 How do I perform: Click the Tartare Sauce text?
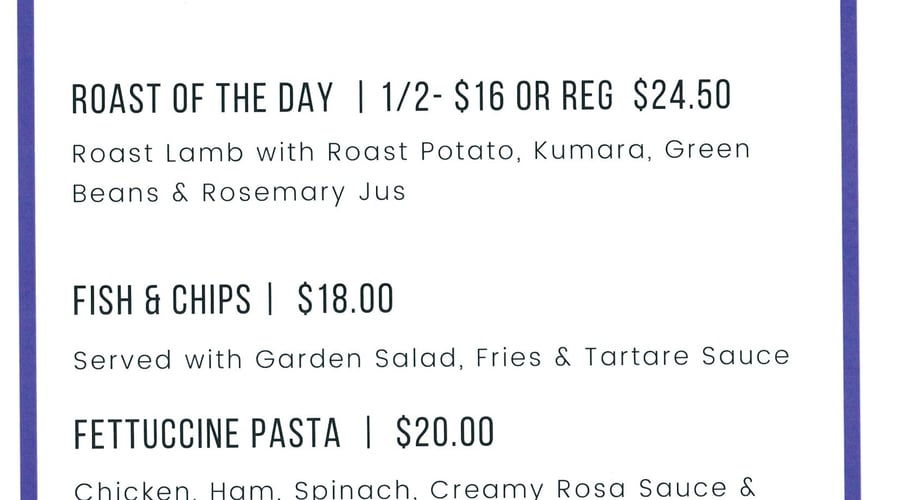pyautogui.click(x=687, y=356)
